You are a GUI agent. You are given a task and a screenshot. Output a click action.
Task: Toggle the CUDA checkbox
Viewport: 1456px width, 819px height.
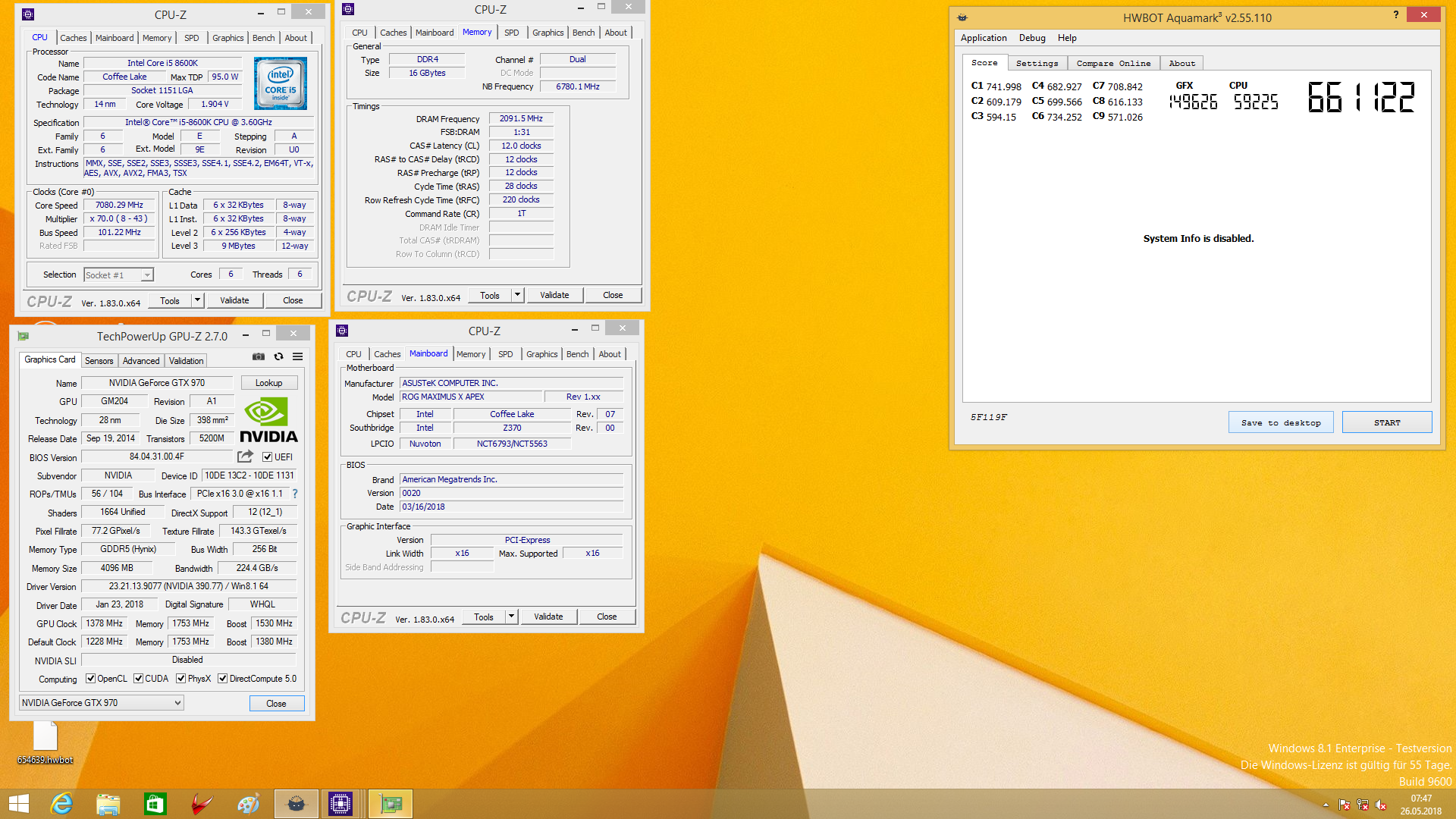(138, 679)
